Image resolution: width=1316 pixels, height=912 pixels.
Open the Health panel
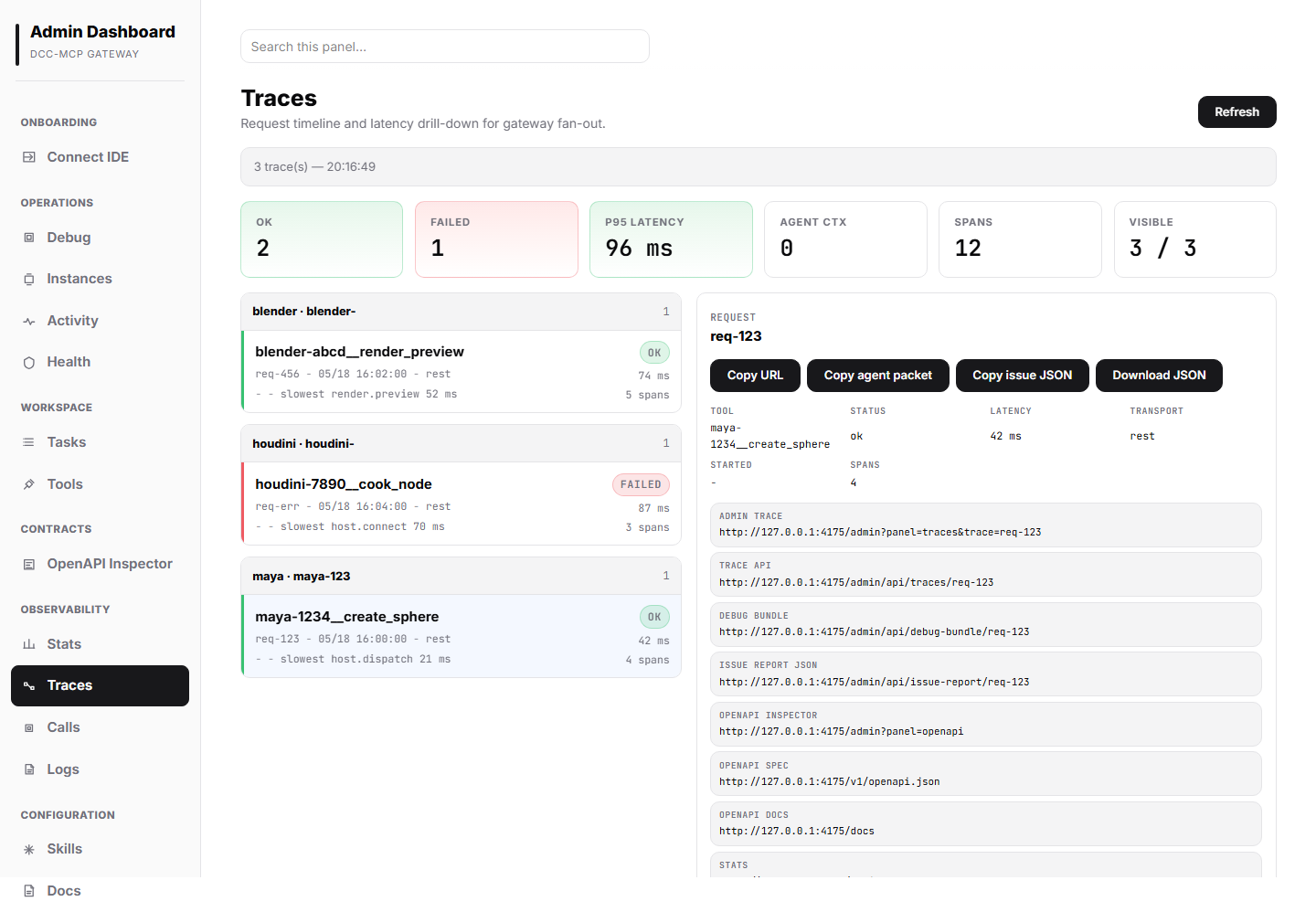coord(100,362)
